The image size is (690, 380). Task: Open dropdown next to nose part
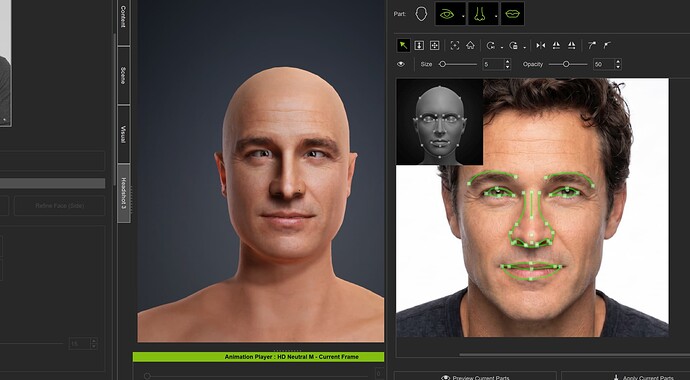pyautogui.click(x=496, y=17)
